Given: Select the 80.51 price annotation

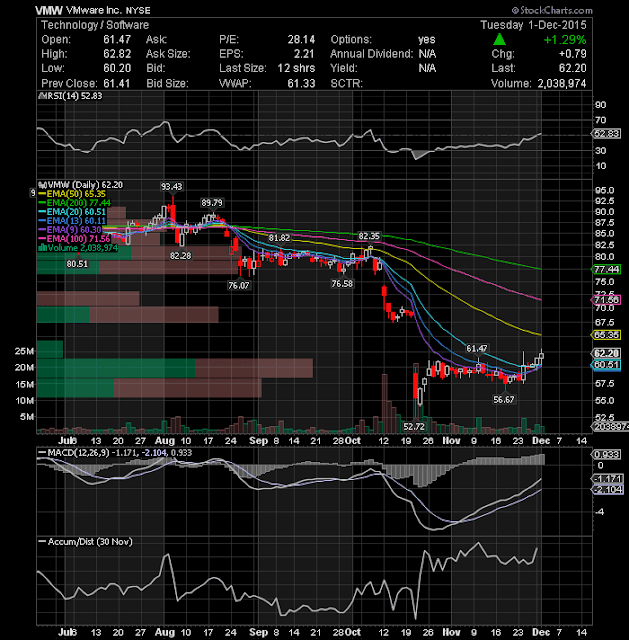Looking at the screenshot, I should click(x=77, y=264).
